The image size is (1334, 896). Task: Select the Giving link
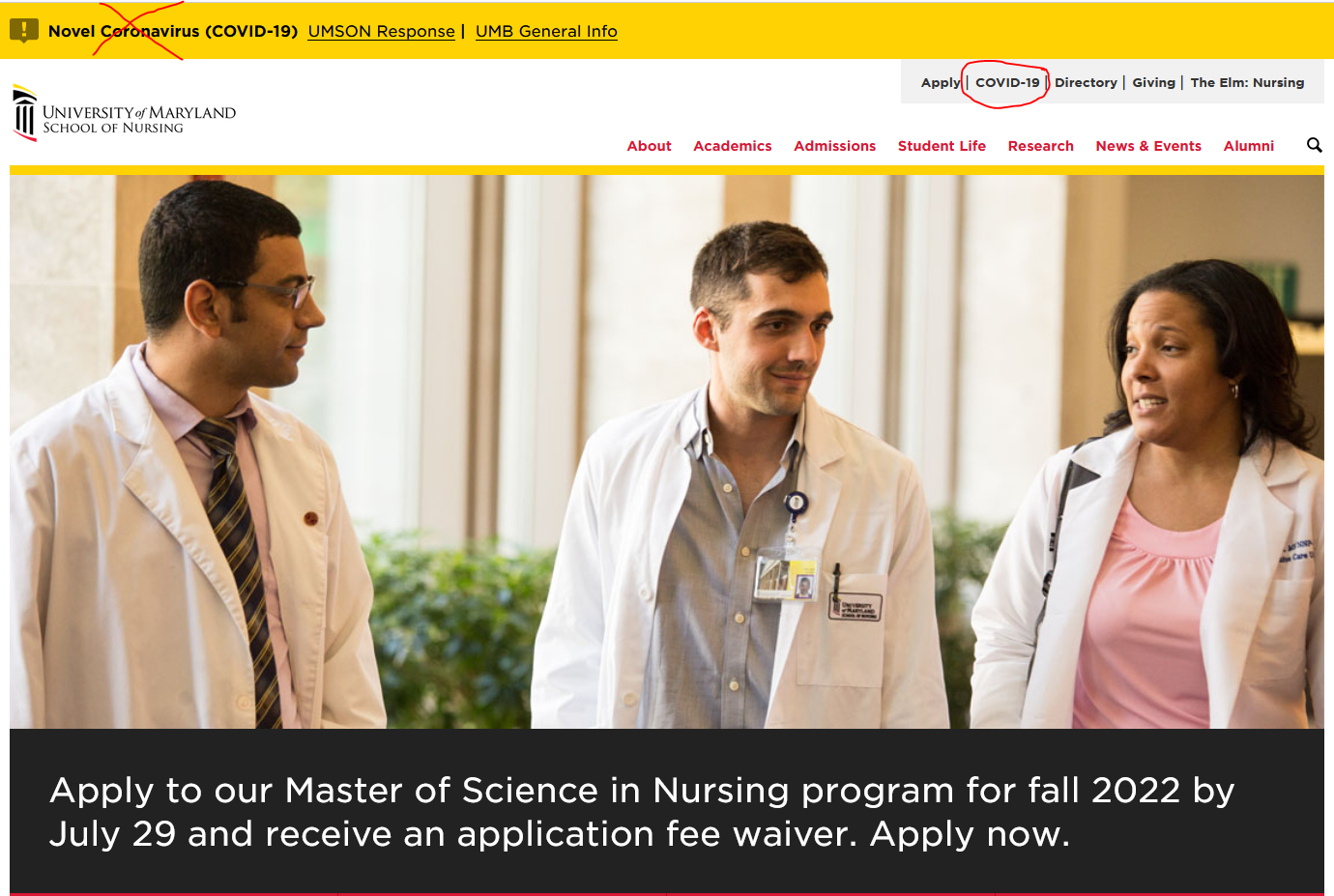tap(1153, 83)
